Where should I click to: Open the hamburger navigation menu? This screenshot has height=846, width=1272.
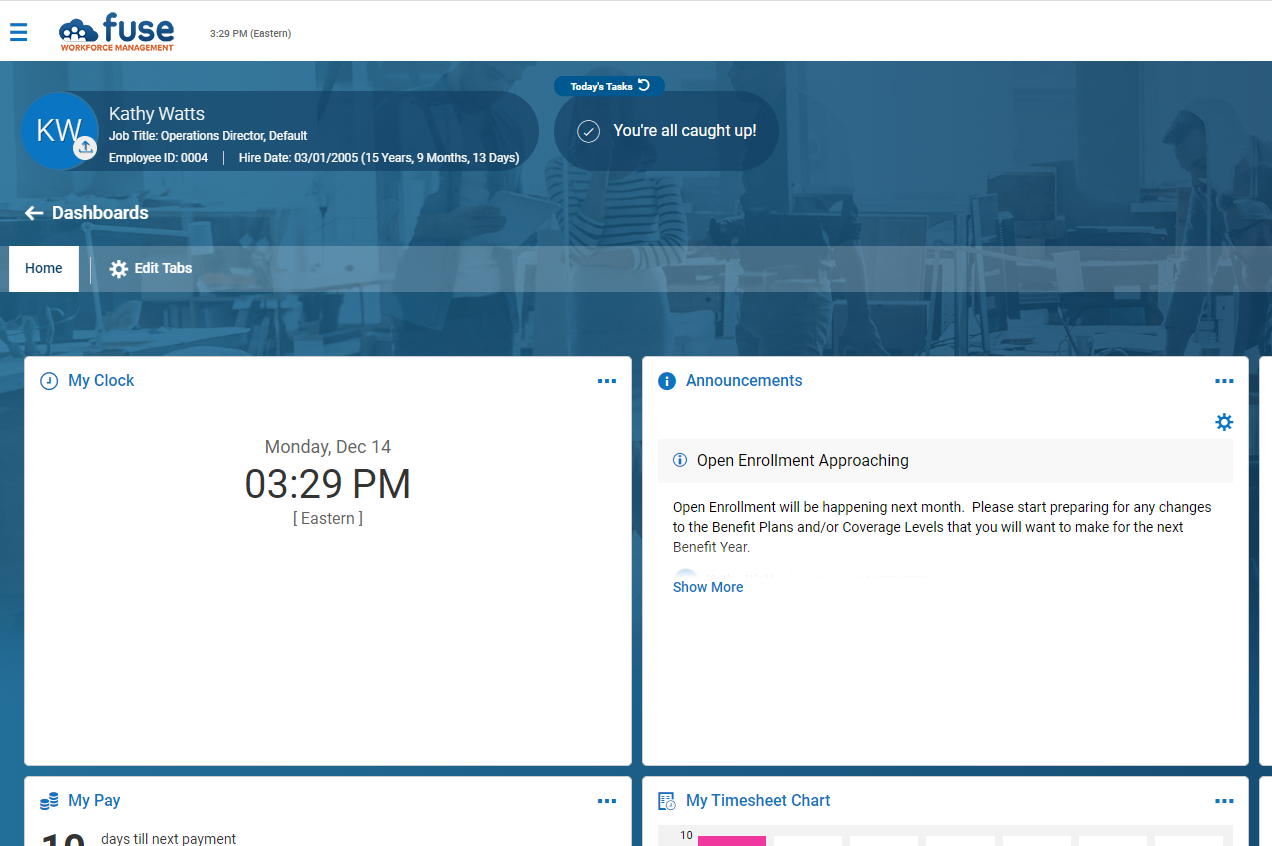click(18, 32)
